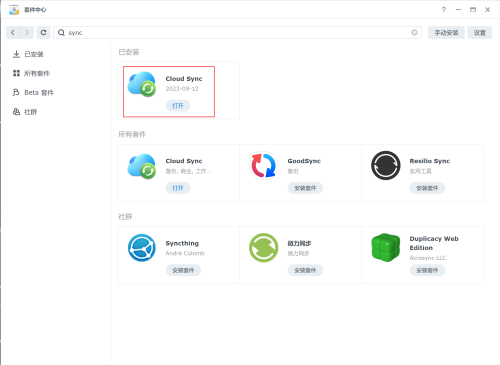Click the Resilio Sync title
Viewport: 500px width, 365px height.
pos(430,161)
